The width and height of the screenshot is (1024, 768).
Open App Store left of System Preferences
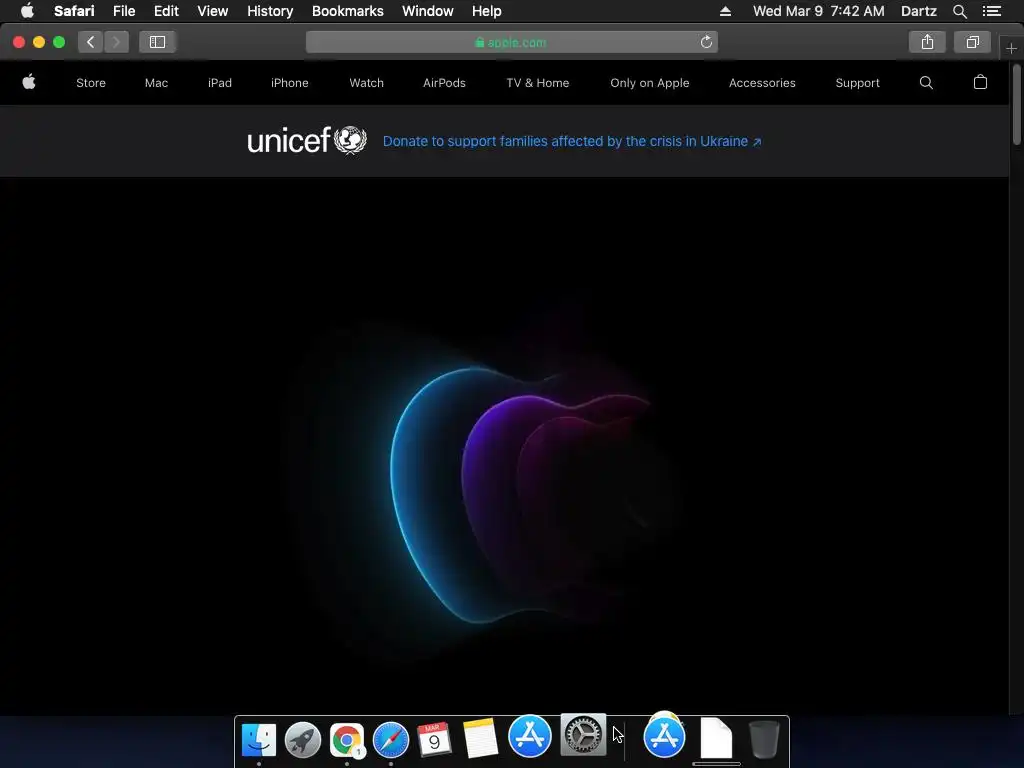click(530, 736)
